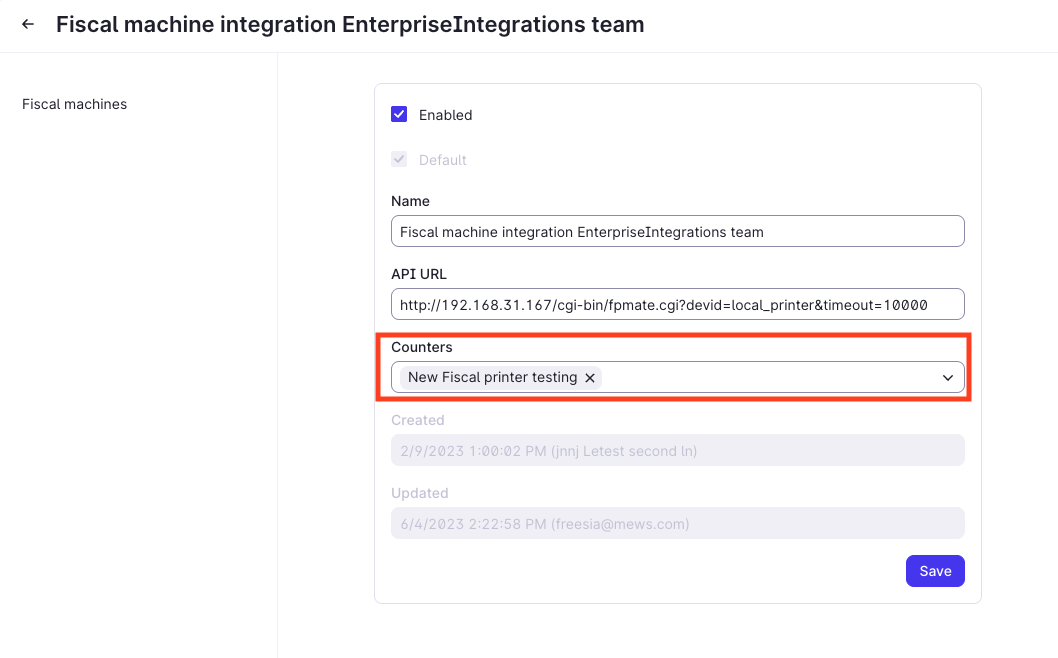
Task: Select the Fiscal machines sidebar item
Action: 74,104
